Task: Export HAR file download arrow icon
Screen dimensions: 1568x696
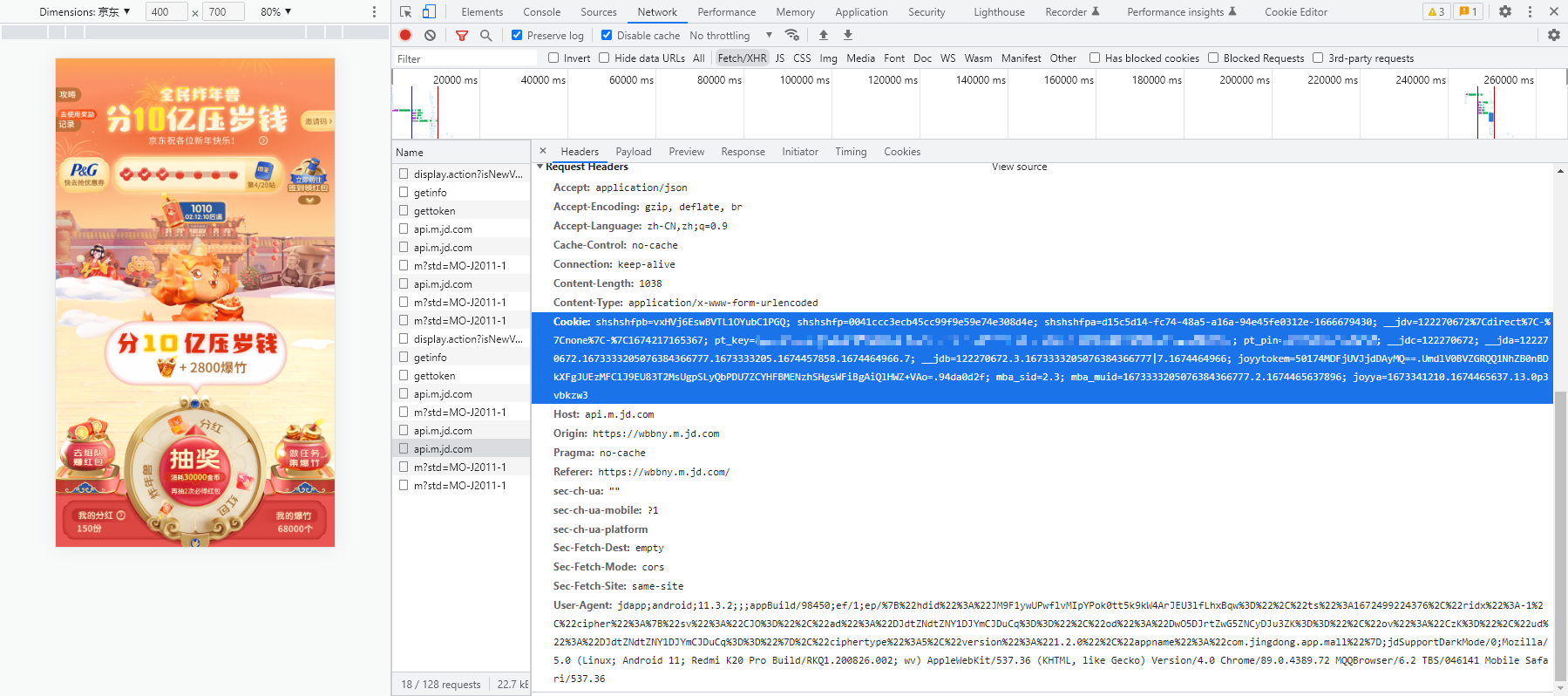Action: point(848,35)
